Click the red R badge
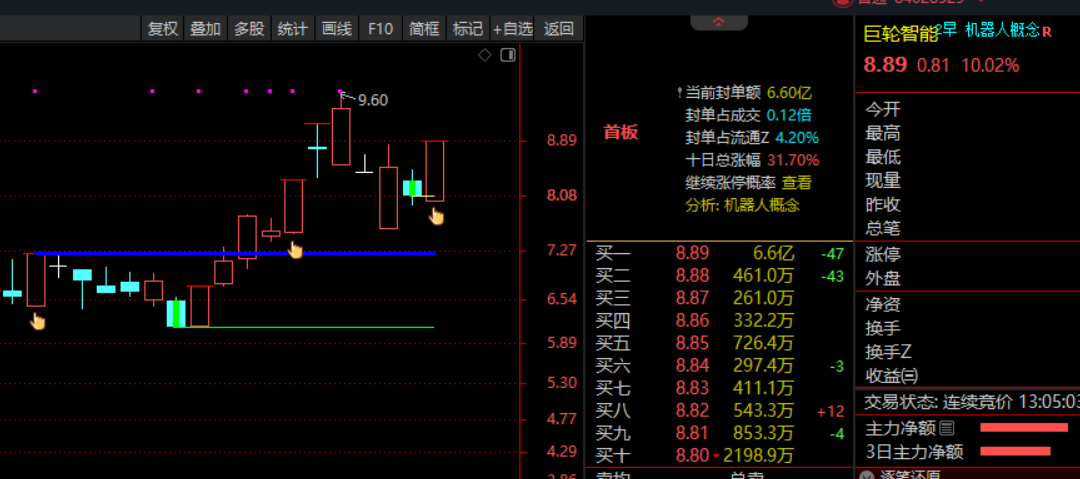 (x=1047, y=32)
